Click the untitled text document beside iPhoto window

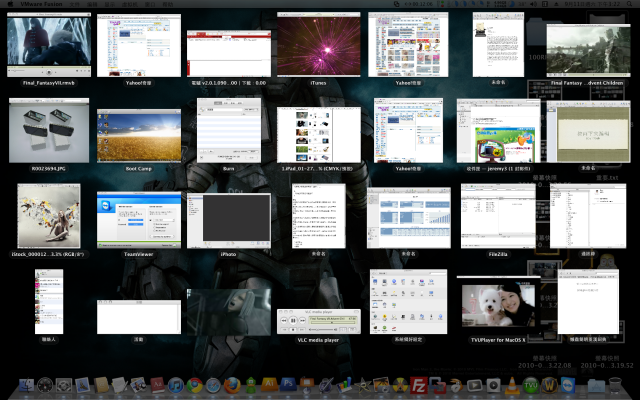(319, 216)
